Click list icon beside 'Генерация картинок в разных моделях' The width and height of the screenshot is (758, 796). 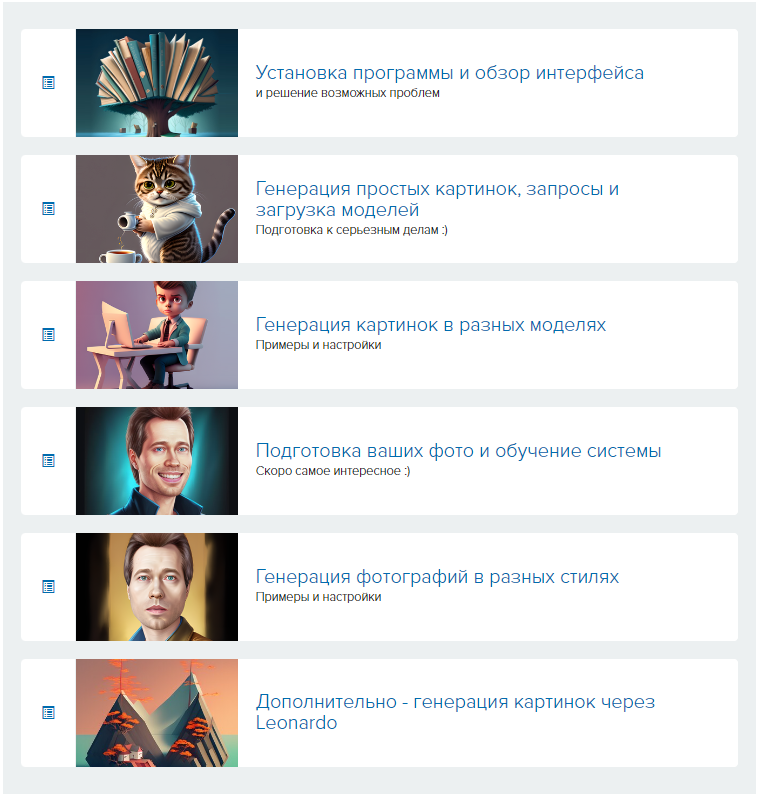(48, 335)
